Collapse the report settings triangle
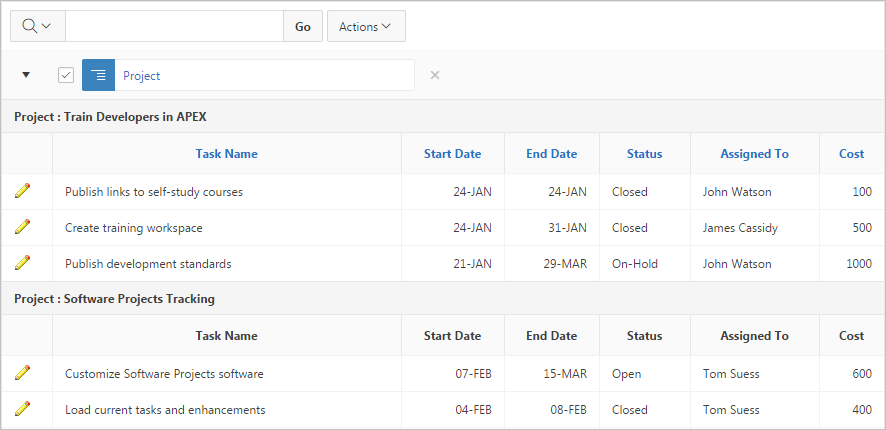 26,75
